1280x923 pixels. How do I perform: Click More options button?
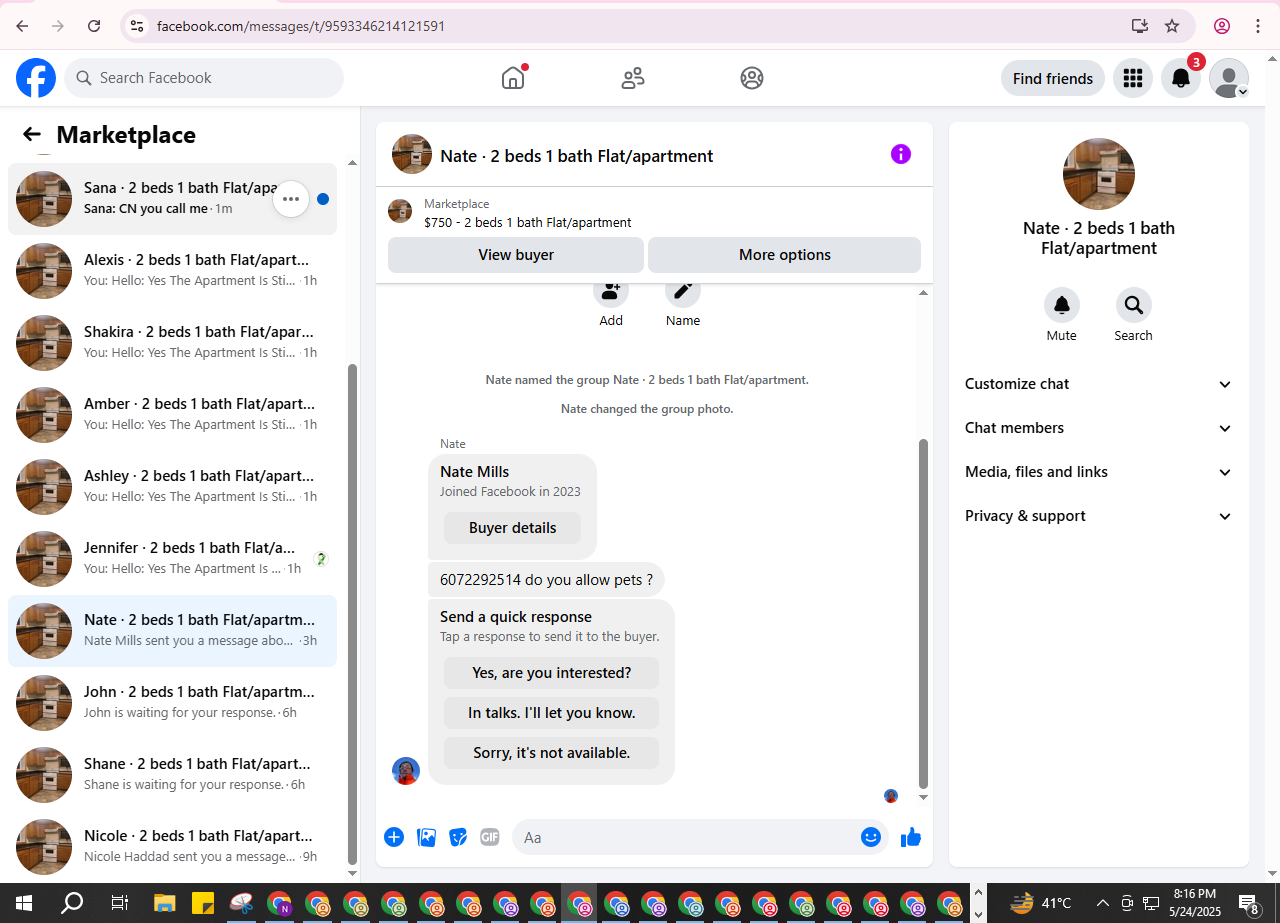click(785, 255)
